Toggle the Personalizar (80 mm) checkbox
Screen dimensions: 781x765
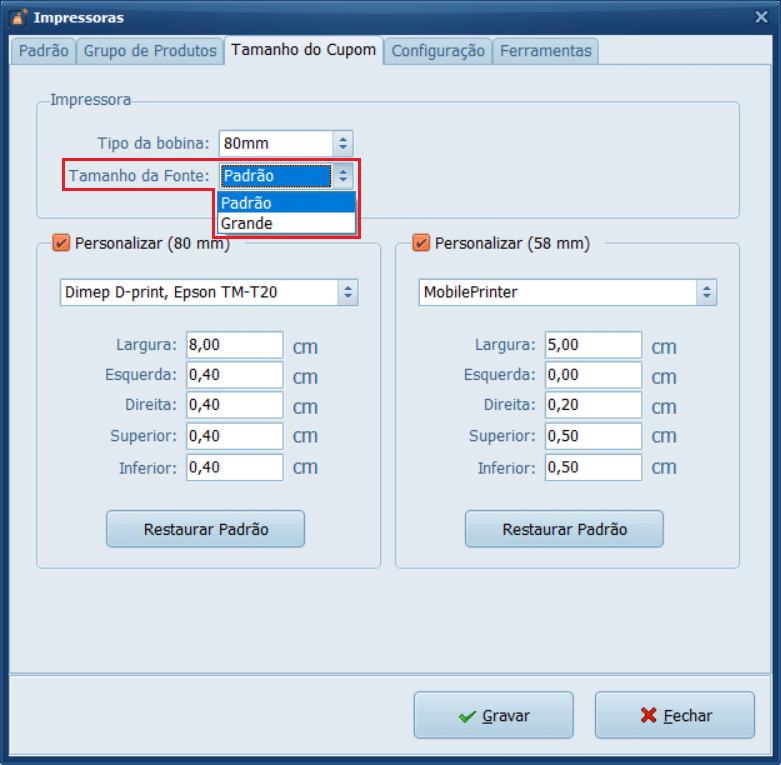click(61, 243)
